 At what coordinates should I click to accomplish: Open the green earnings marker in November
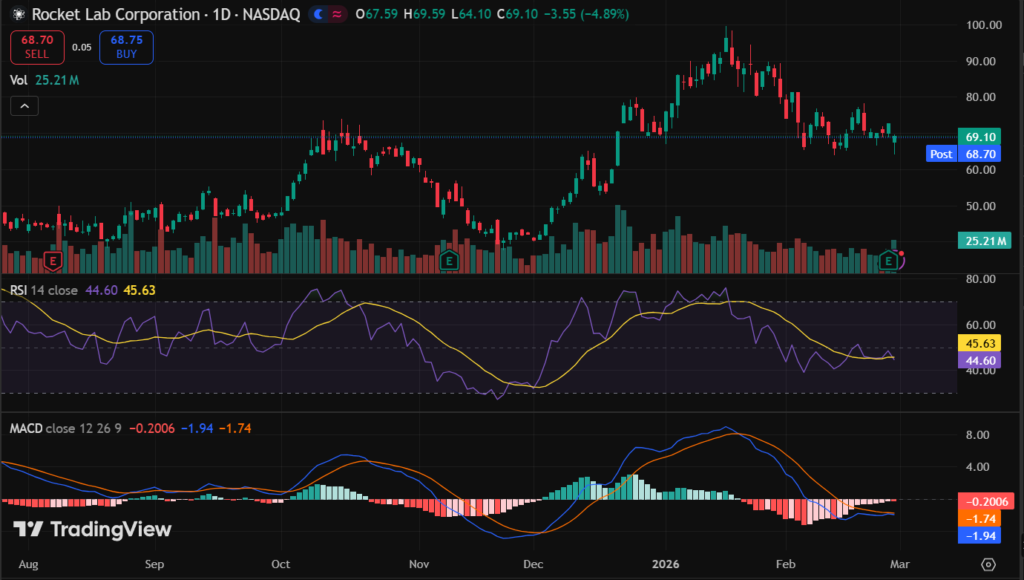[x=450, y=261]
